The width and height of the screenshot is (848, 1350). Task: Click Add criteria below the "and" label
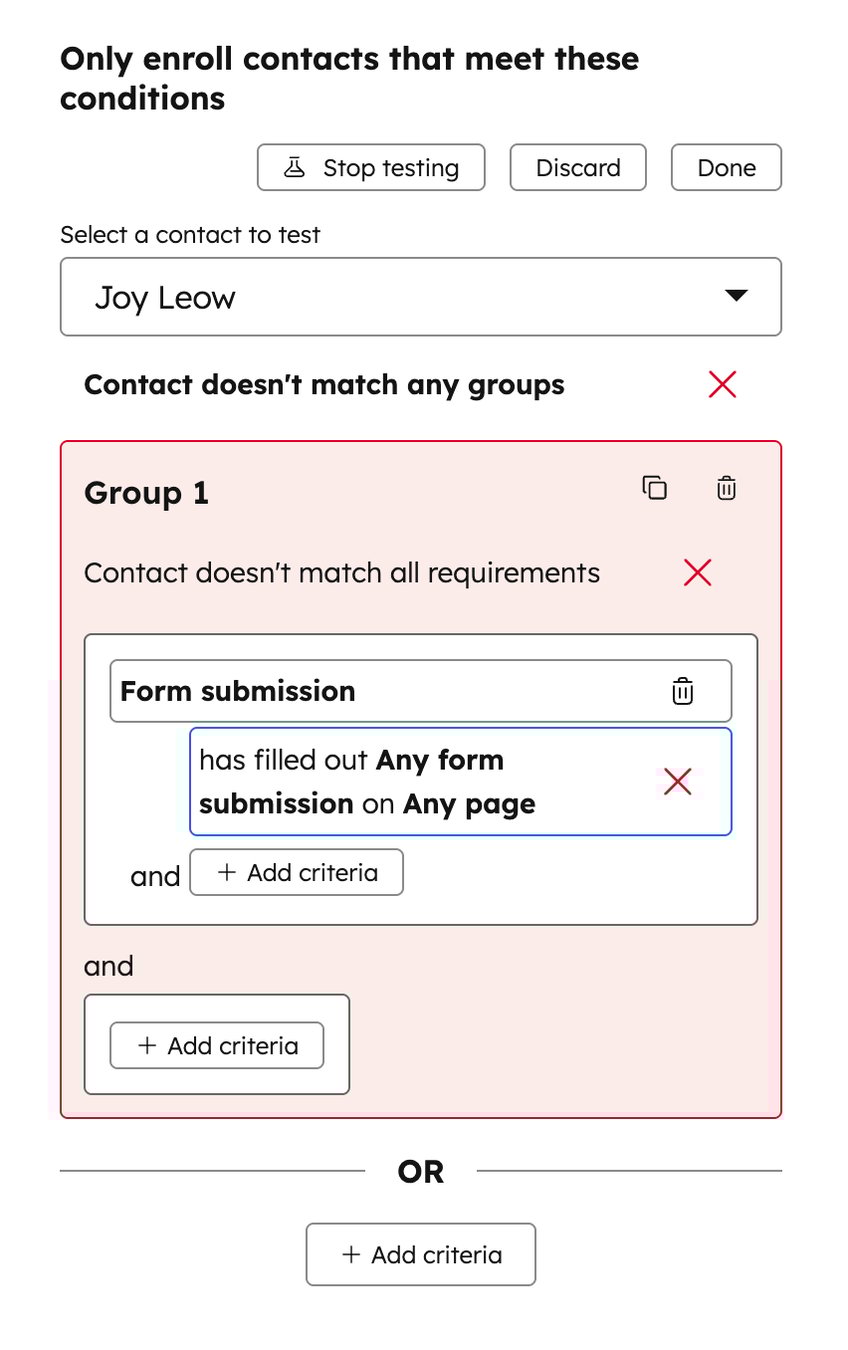(216, 1044)
